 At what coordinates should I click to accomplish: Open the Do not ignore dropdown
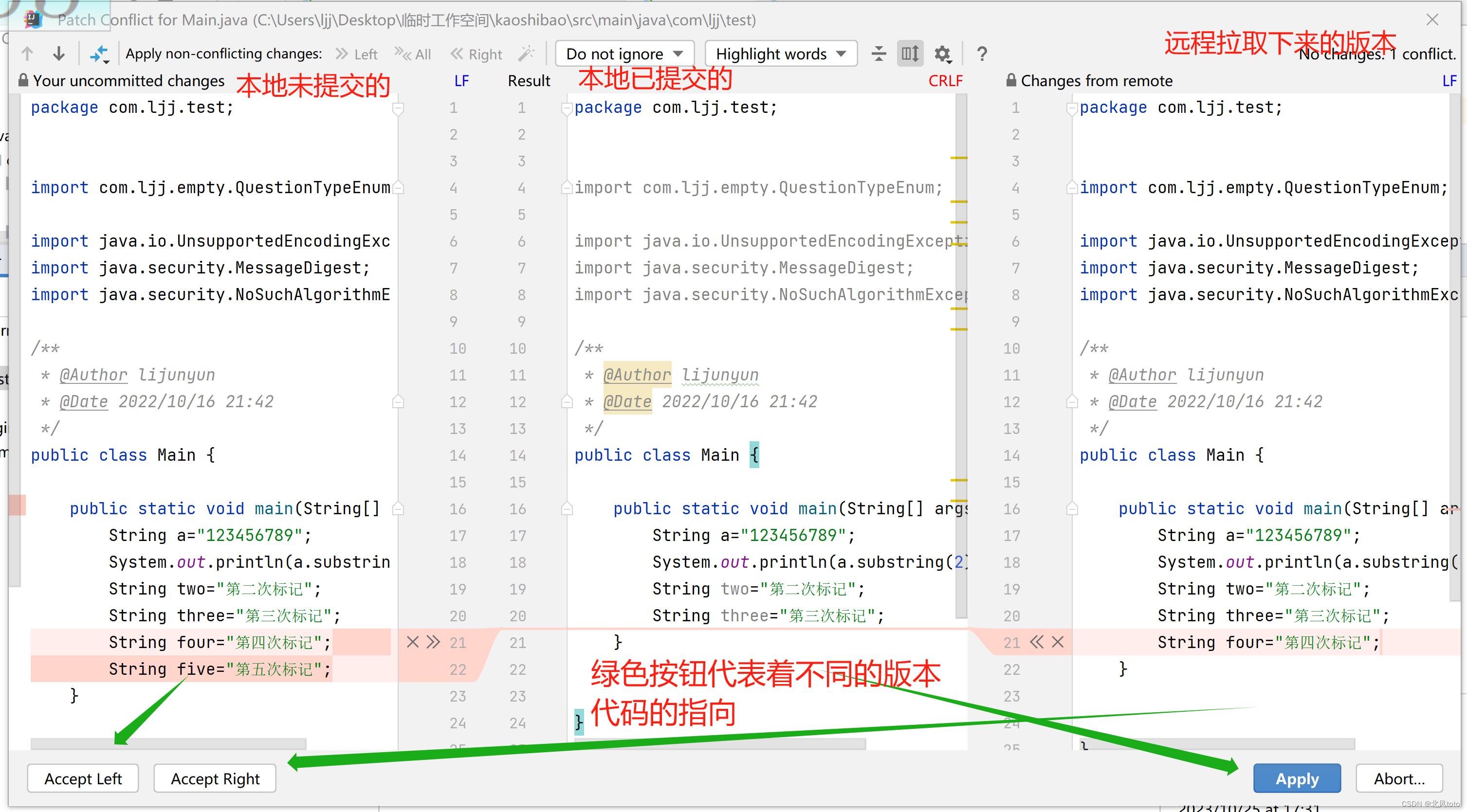click(624, 54)
